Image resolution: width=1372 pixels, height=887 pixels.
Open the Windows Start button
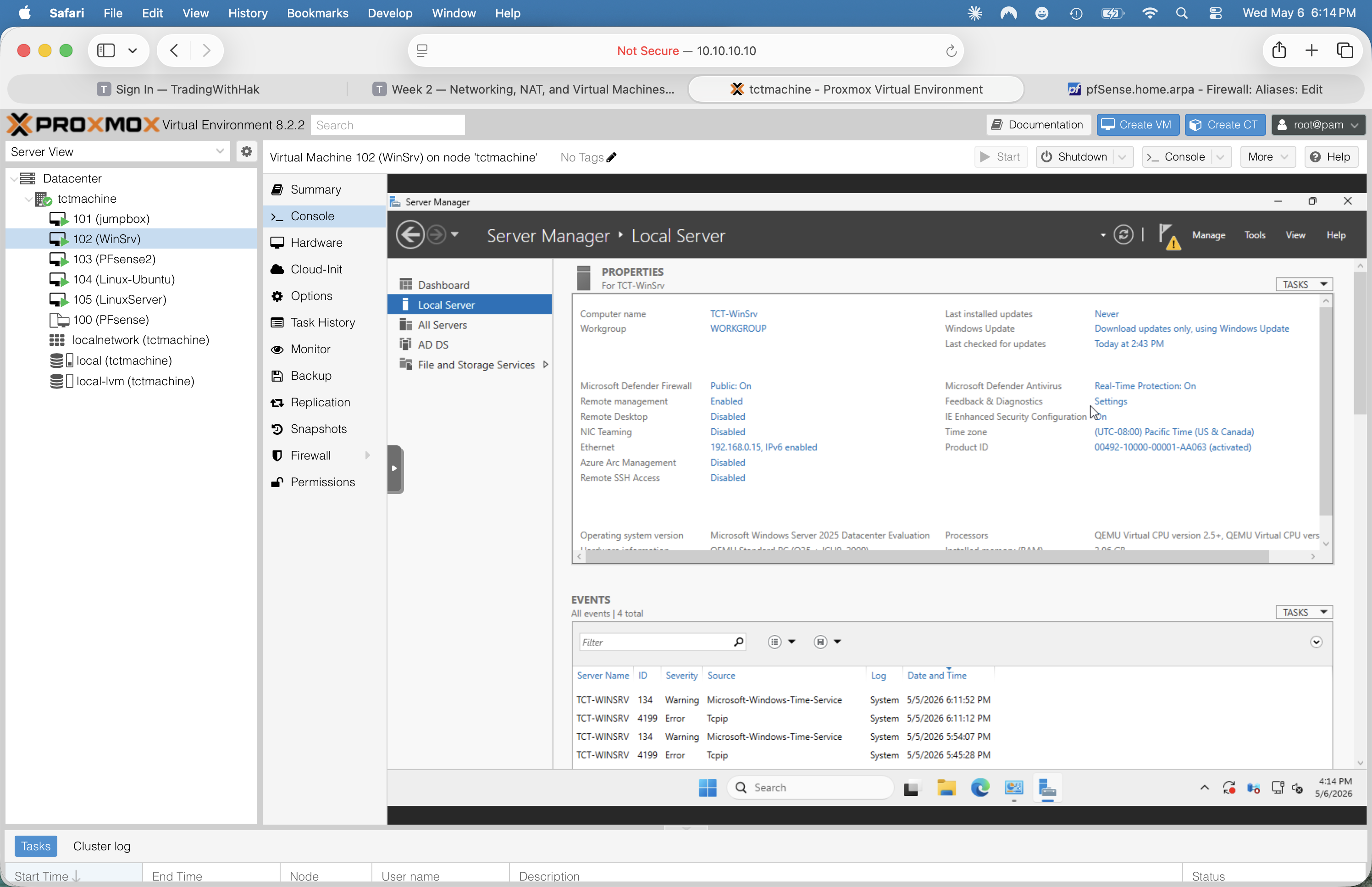pos(707,787)
